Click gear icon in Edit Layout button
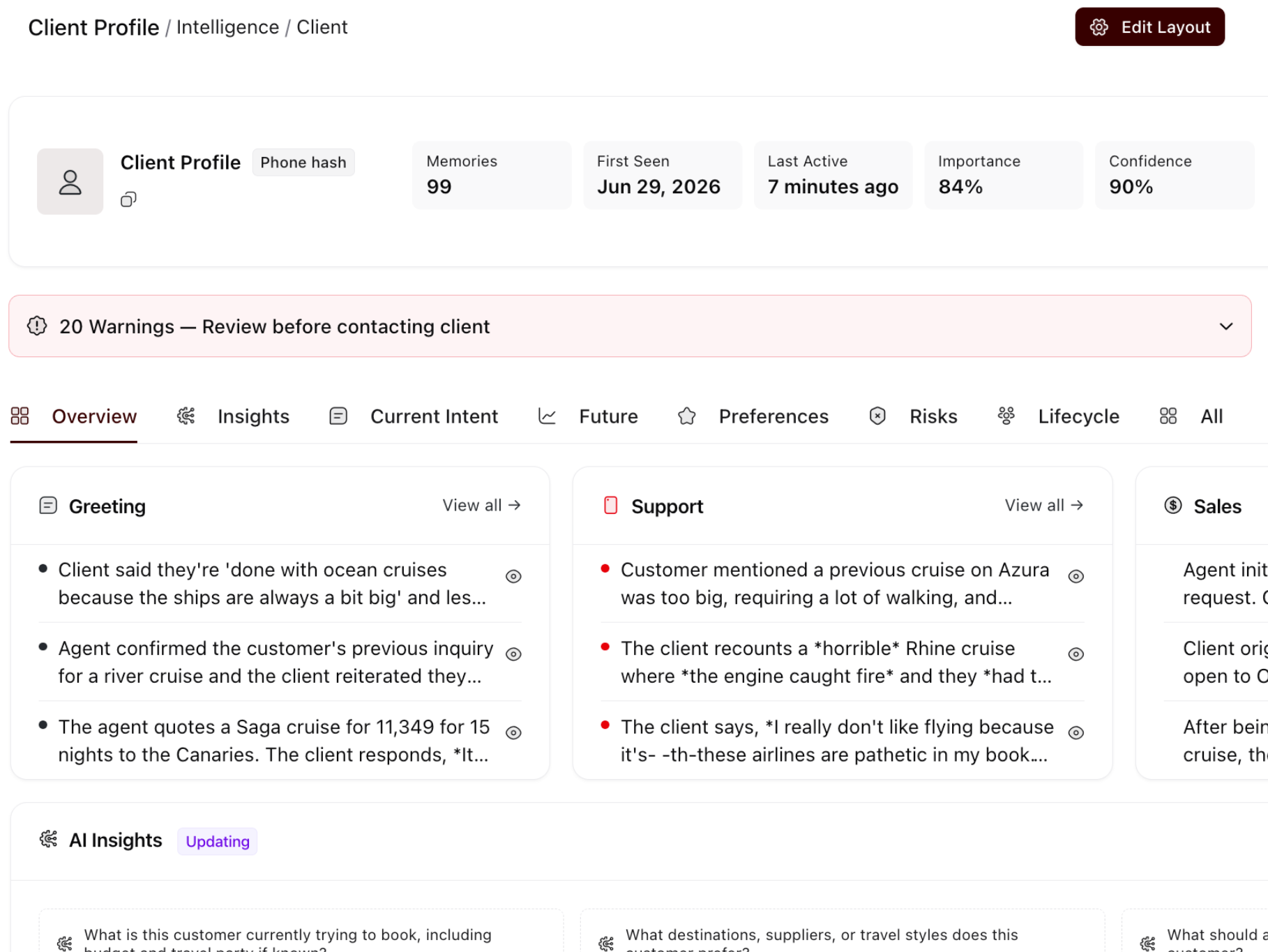Screen dimensions: 1268x952 [x=1099, y=27]
